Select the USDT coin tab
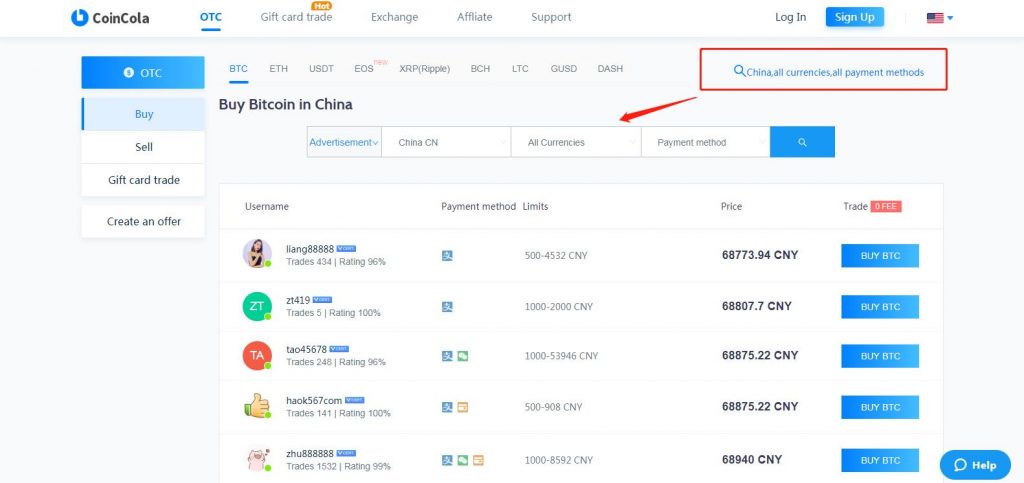Viewport: 1024px width, 483px height. (x=321, y=69)
